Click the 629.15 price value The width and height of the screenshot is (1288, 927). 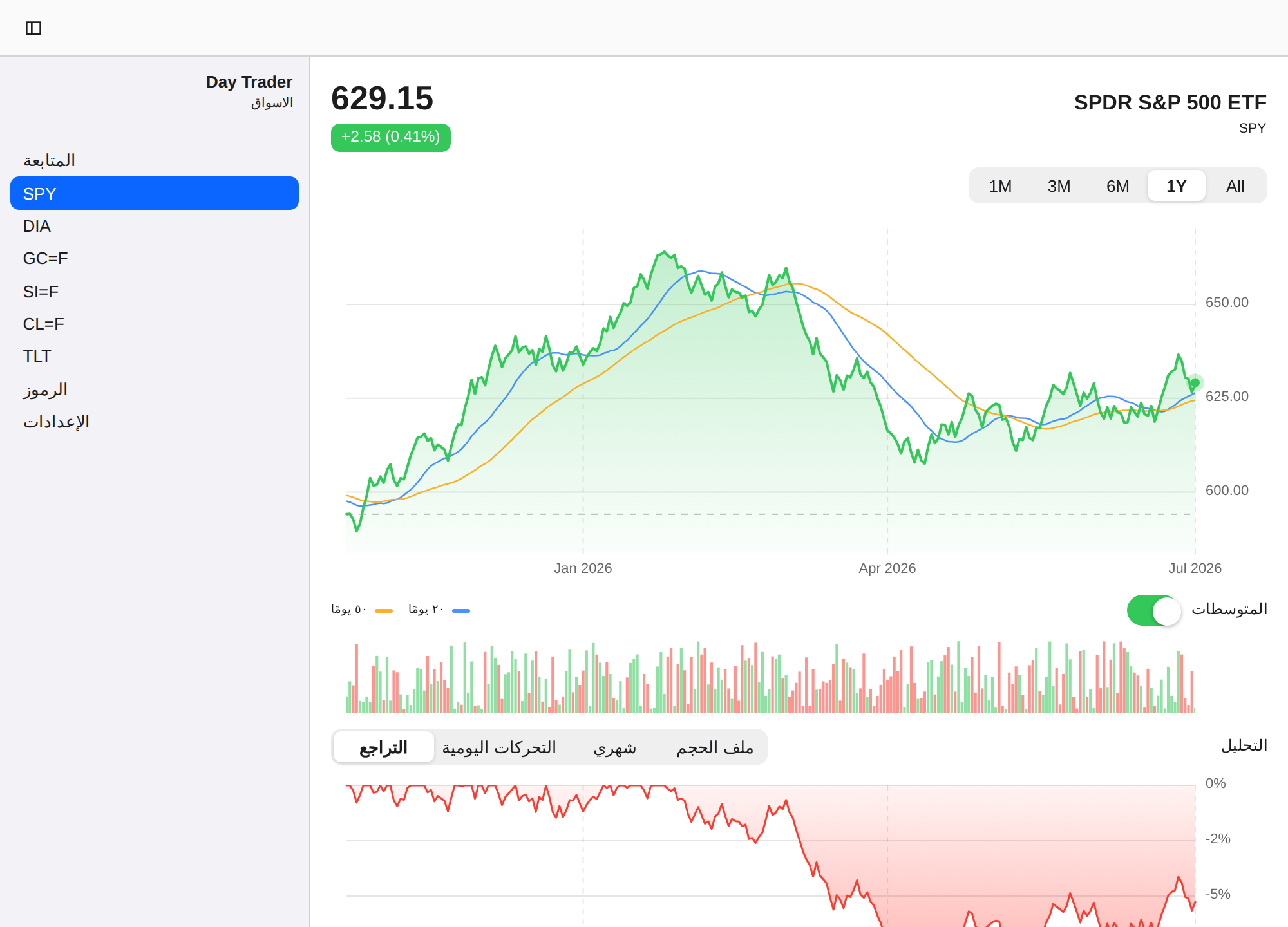coord(382,98)
